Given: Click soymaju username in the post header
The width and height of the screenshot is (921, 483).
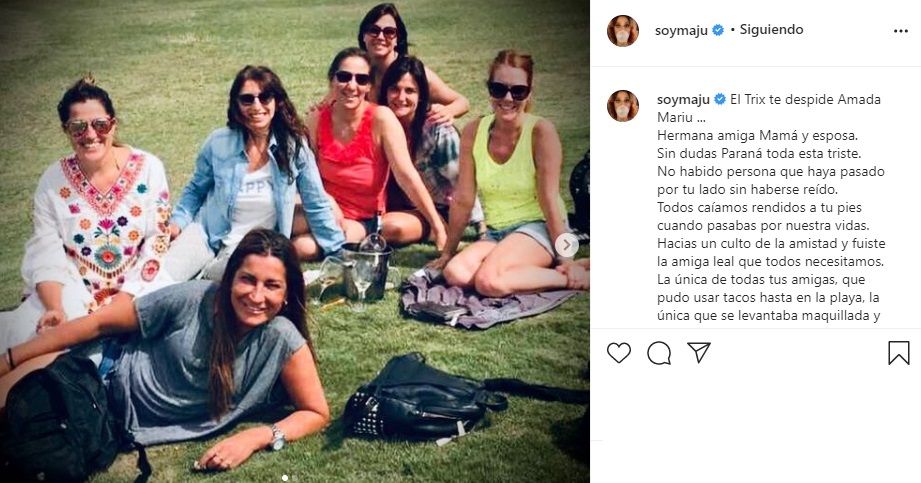Looking at the screenshot, I should tap(681, 30).
